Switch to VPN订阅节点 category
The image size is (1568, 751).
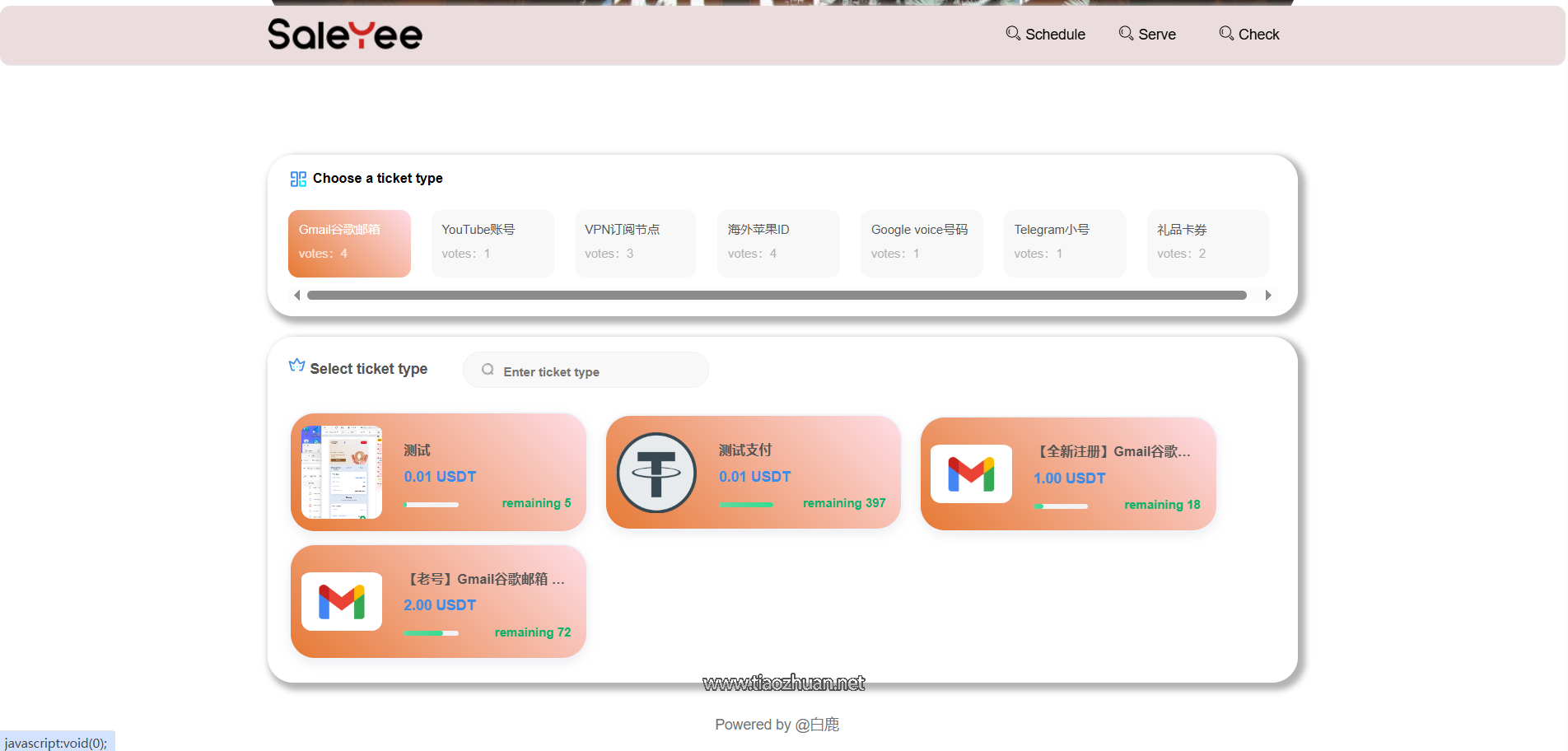635,243
